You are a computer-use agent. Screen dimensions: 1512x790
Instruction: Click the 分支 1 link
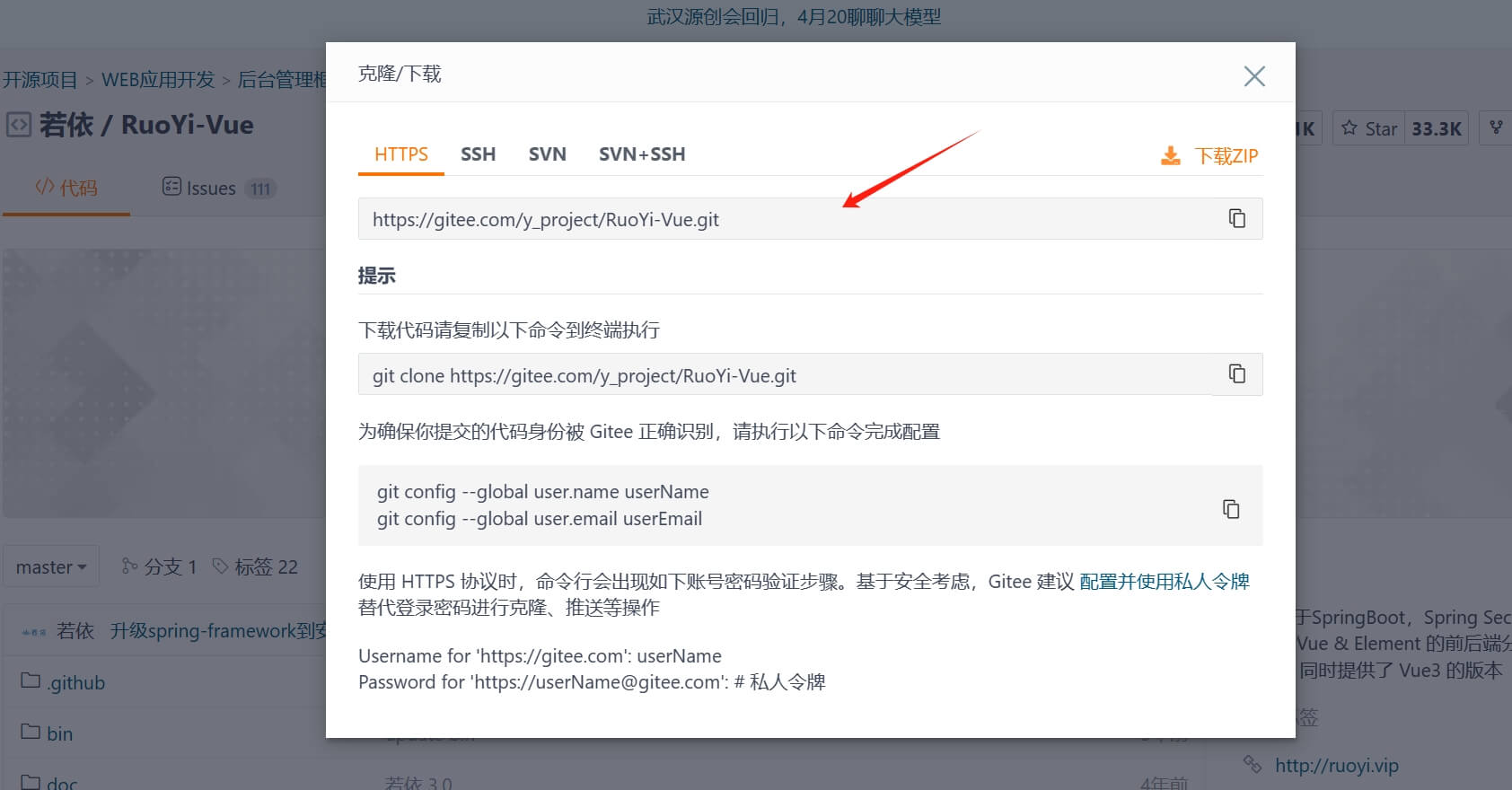[x=159, y=566]
